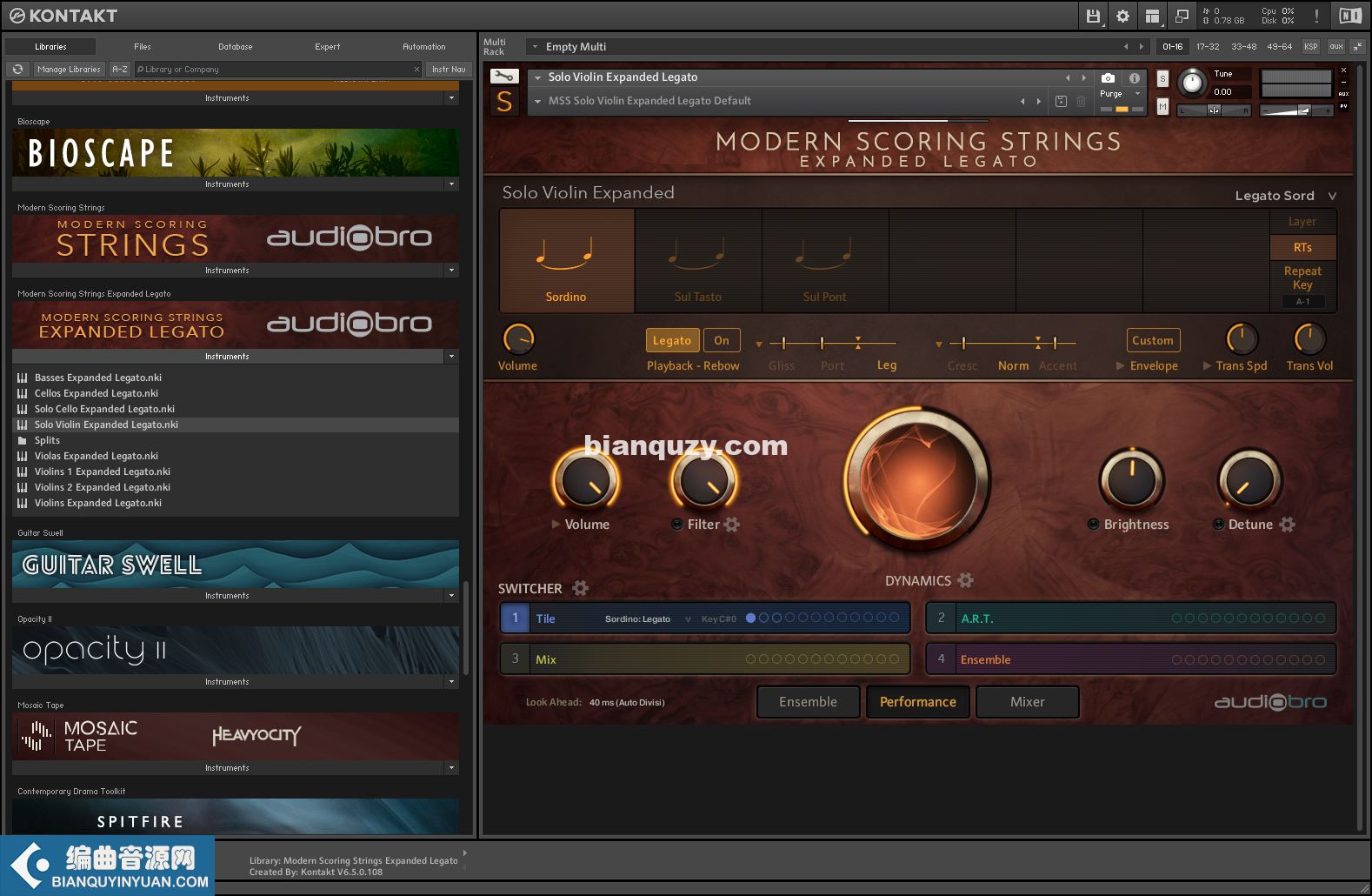Select the Sul Pont articulation tile
Viewport: 1372px width, 896px height.
pos(825,260)
